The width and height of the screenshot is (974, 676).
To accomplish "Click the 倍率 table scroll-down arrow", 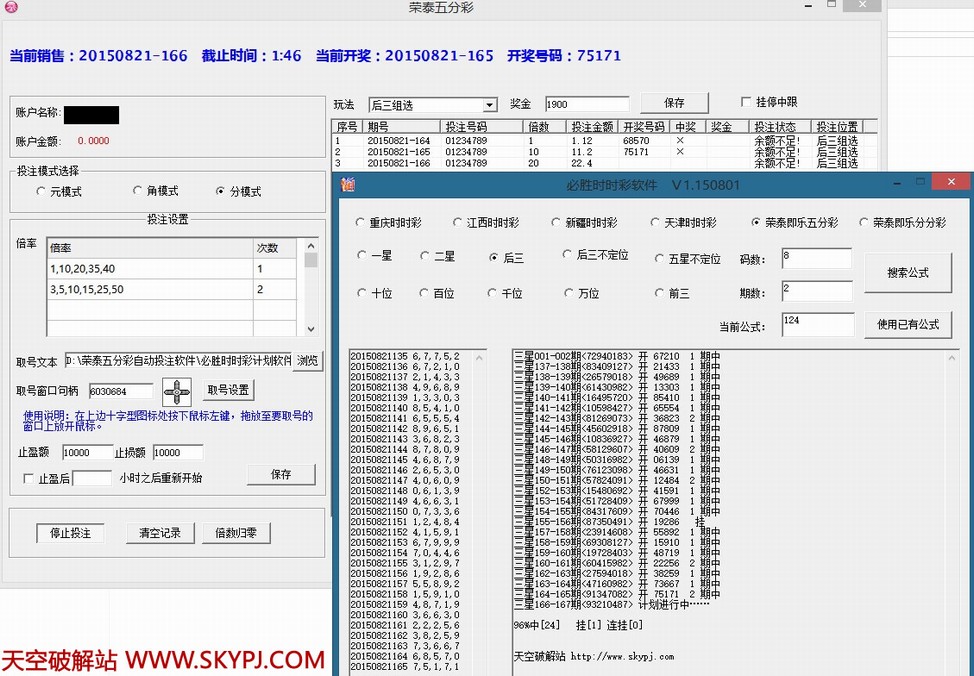I will tap(311, 328).
